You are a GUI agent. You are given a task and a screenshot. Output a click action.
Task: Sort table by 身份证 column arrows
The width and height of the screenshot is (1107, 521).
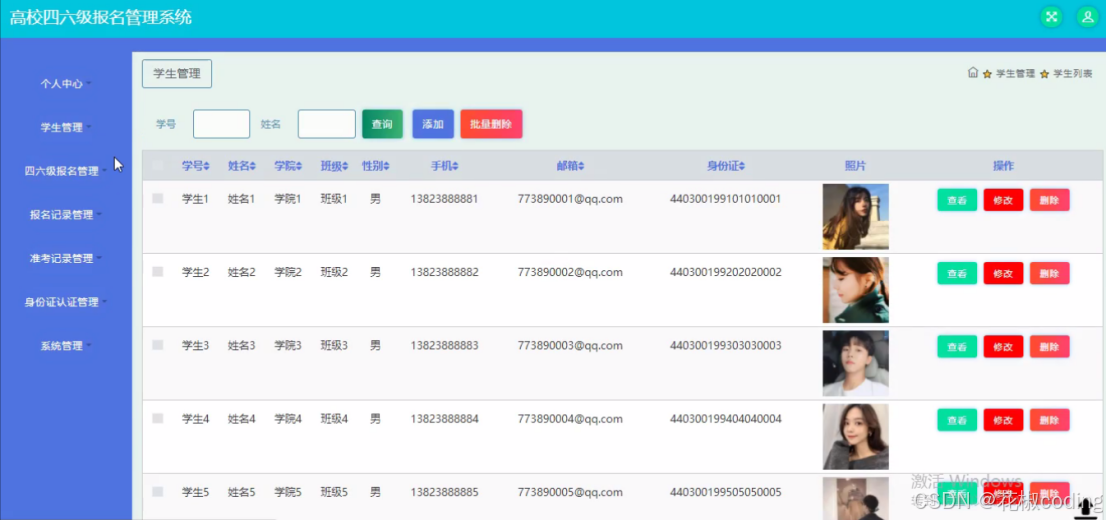point(742,167)
